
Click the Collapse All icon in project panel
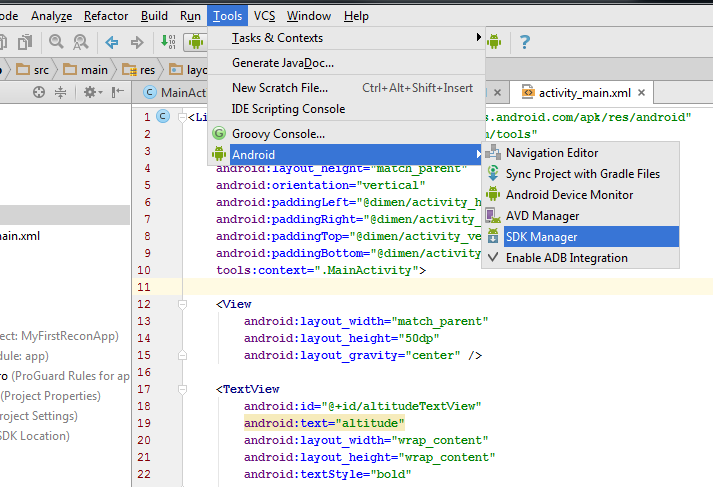pos(60,92)
